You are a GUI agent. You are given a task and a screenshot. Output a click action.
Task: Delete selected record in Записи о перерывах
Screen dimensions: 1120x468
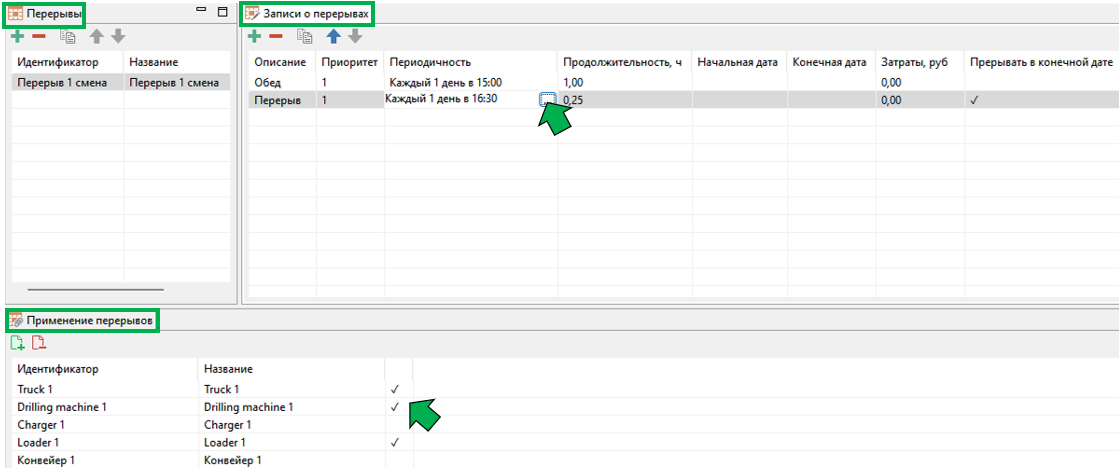(276, 36)
